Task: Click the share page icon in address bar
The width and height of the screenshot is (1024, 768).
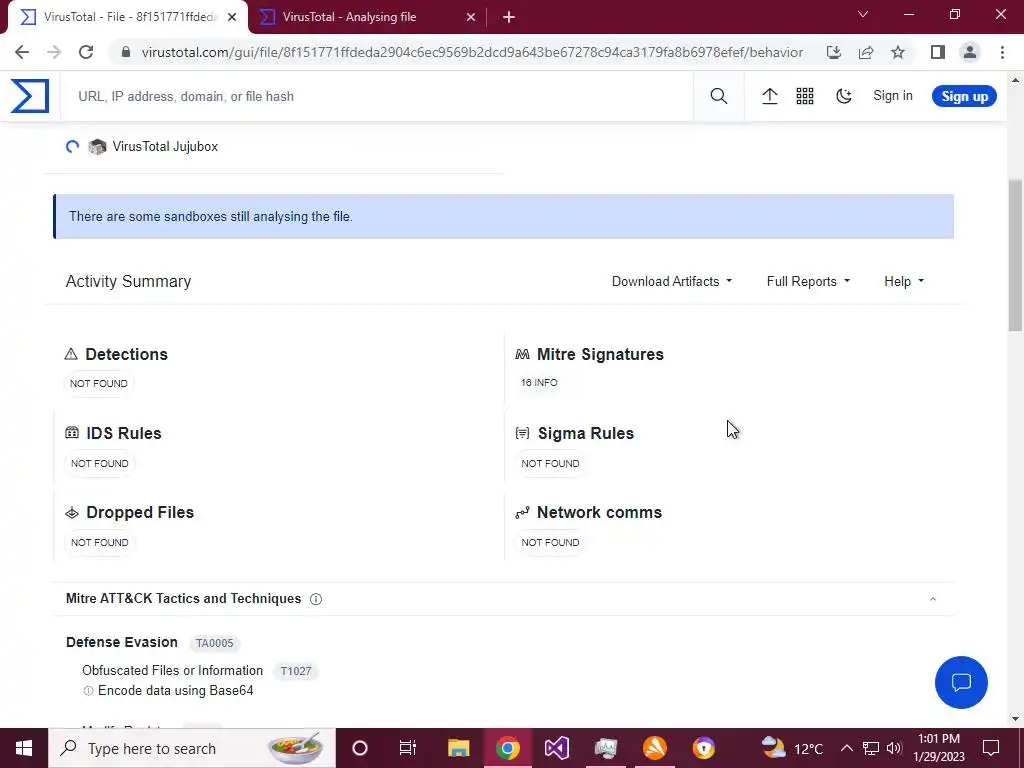Action: pos(866,52)
